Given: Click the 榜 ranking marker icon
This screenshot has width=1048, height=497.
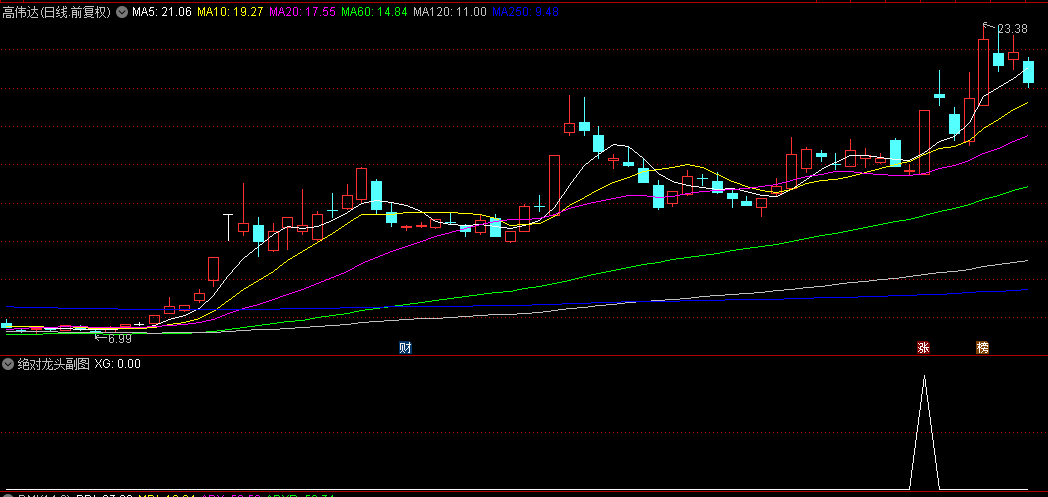Looking at the screenshot, I should coord(982,347).
